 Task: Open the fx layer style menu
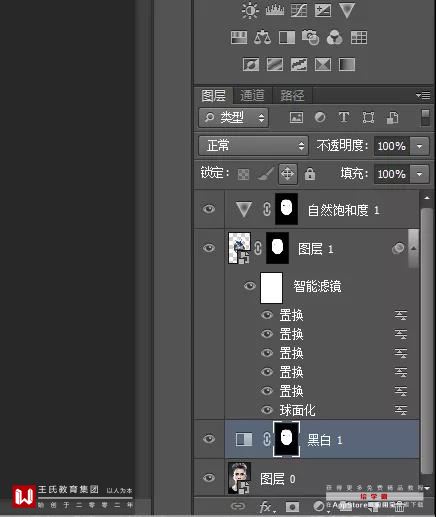click(x=266, y=507)
